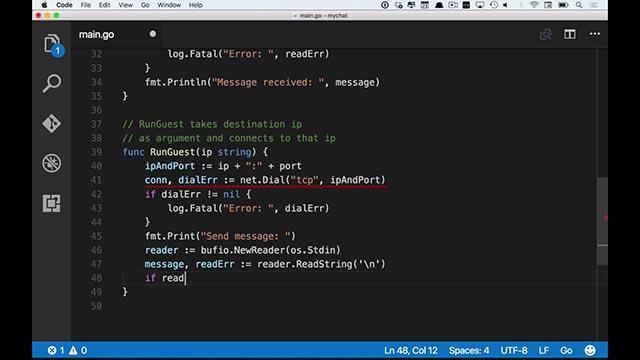Click the "Send message: " string on line 45
This screenshot has height=360, width=640.
(247, 236)
